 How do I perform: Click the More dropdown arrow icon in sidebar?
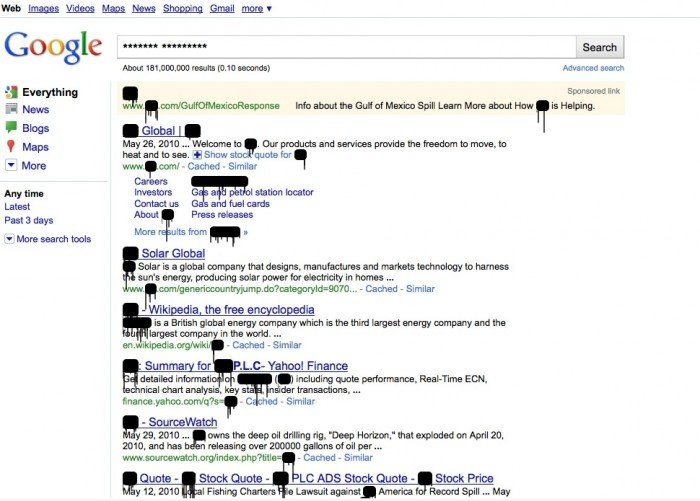(x=11, y=165)
